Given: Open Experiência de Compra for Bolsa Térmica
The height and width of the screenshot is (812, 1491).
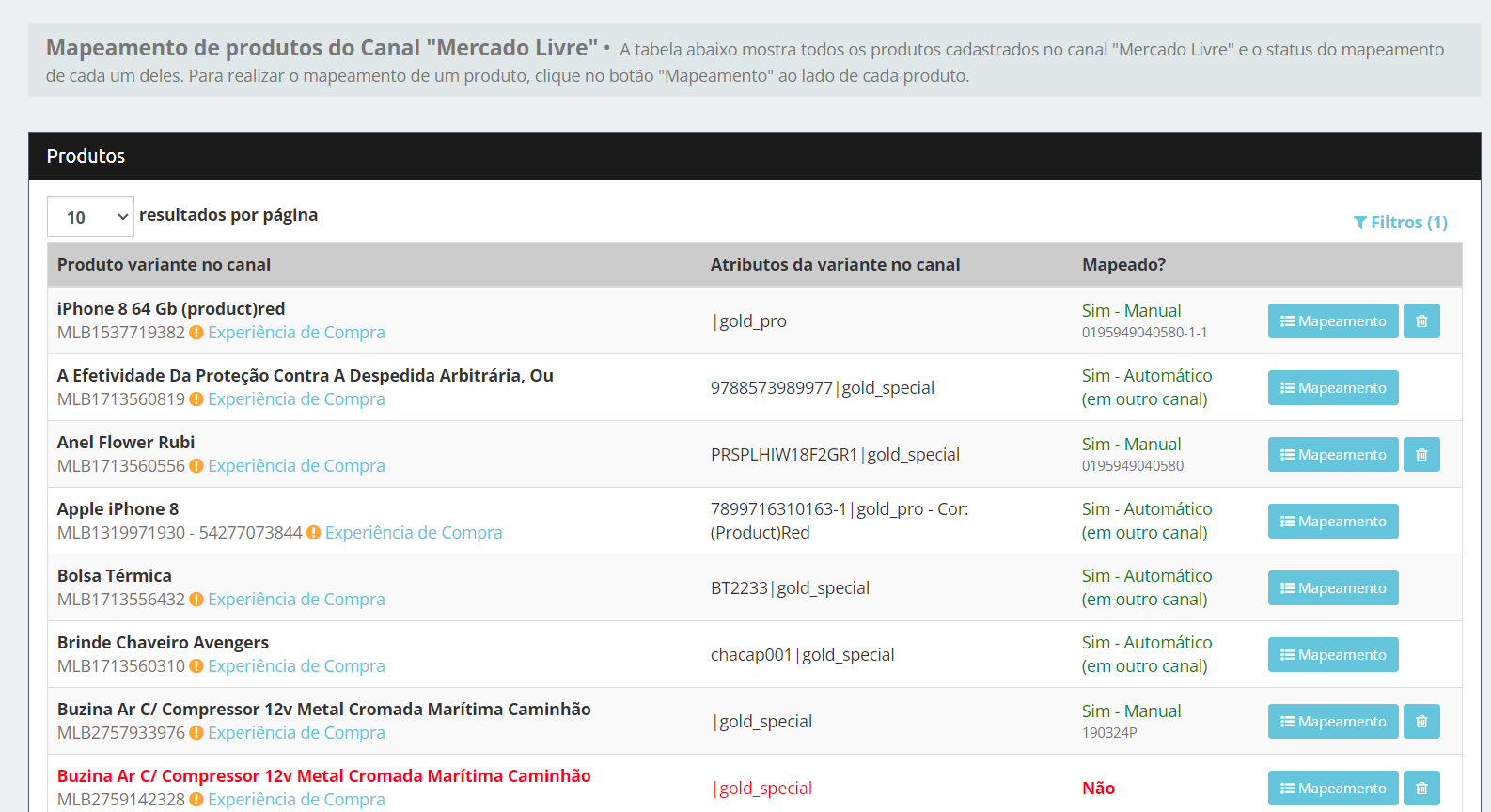Looking at the screenshot, I should click(x=296, y=600).
